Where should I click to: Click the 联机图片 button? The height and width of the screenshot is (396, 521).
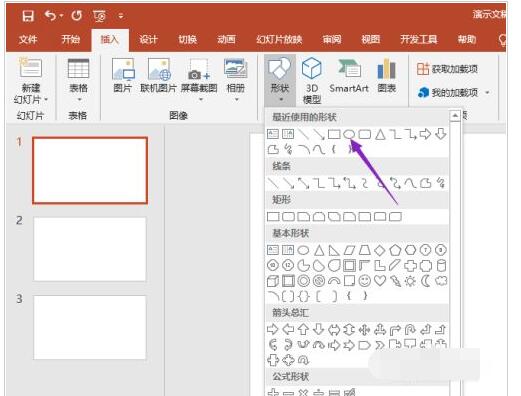pyautogui.click(x=158, y=76)
